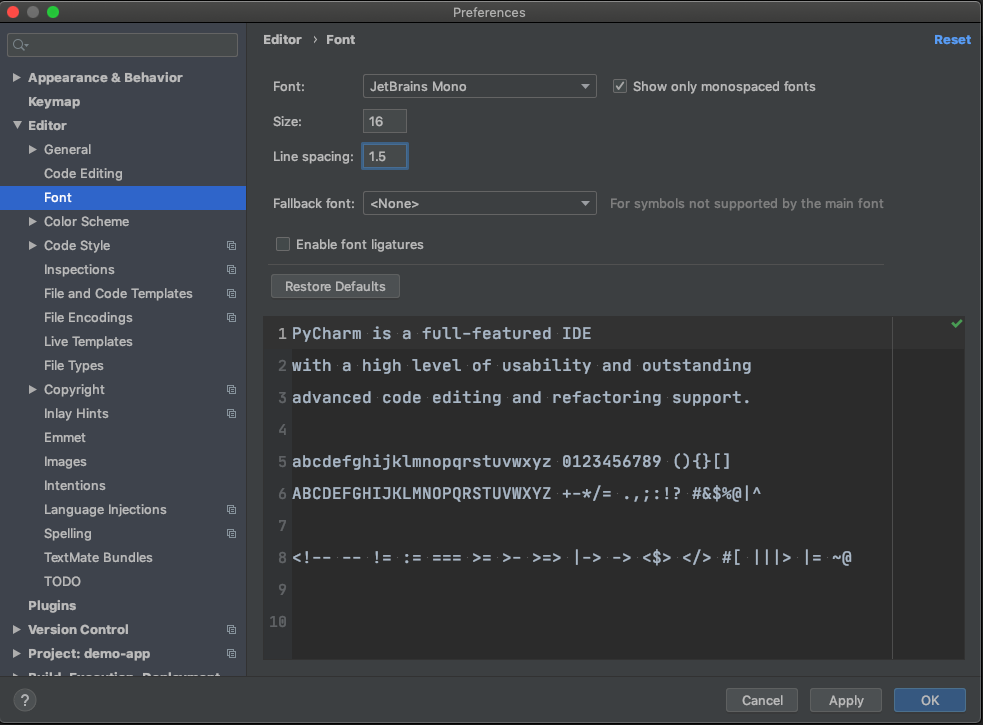Click the magnifier icon in the search field

(20, 44)
